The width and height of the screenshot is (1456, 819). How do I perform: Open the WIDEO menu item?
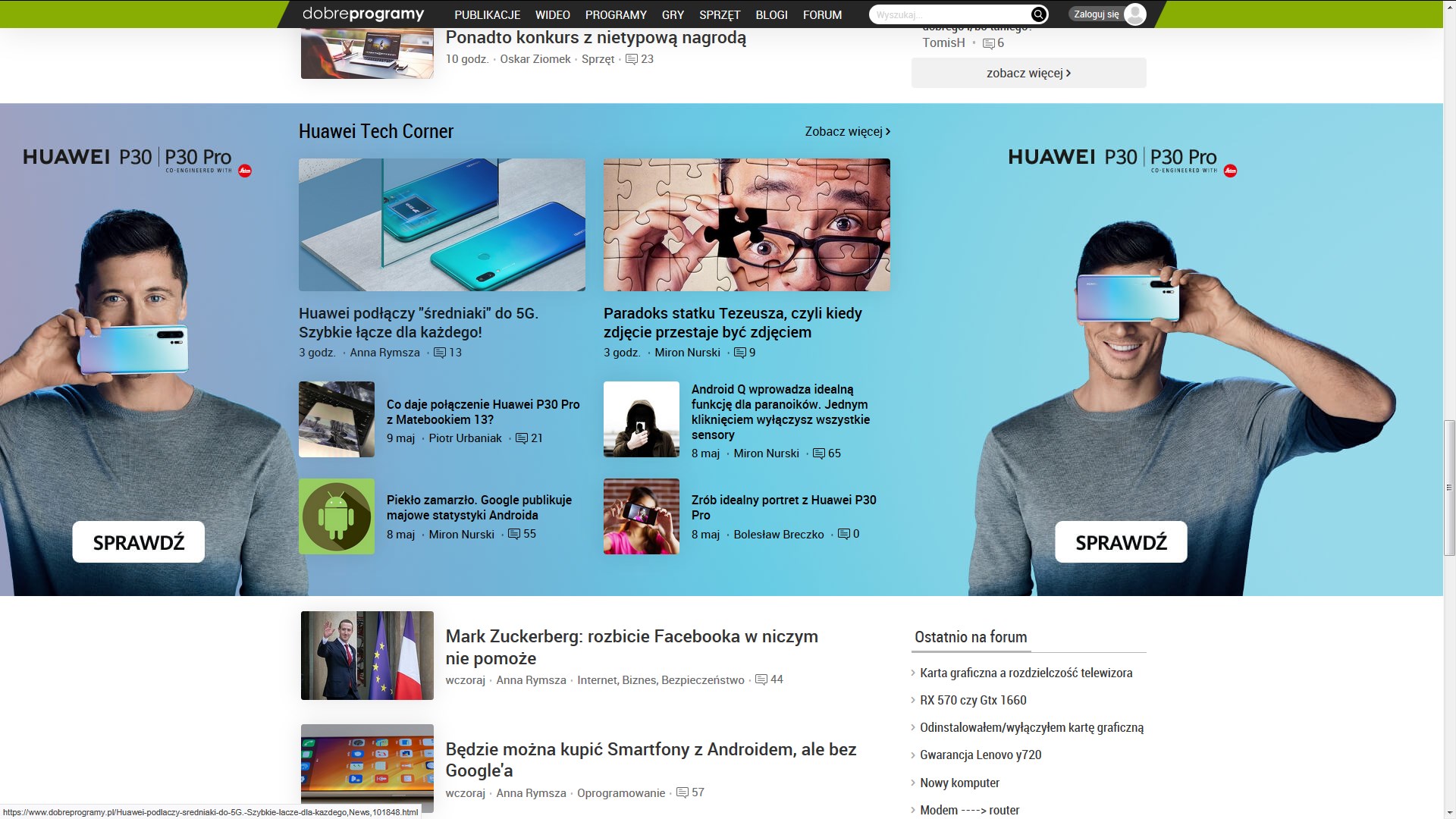553,14
